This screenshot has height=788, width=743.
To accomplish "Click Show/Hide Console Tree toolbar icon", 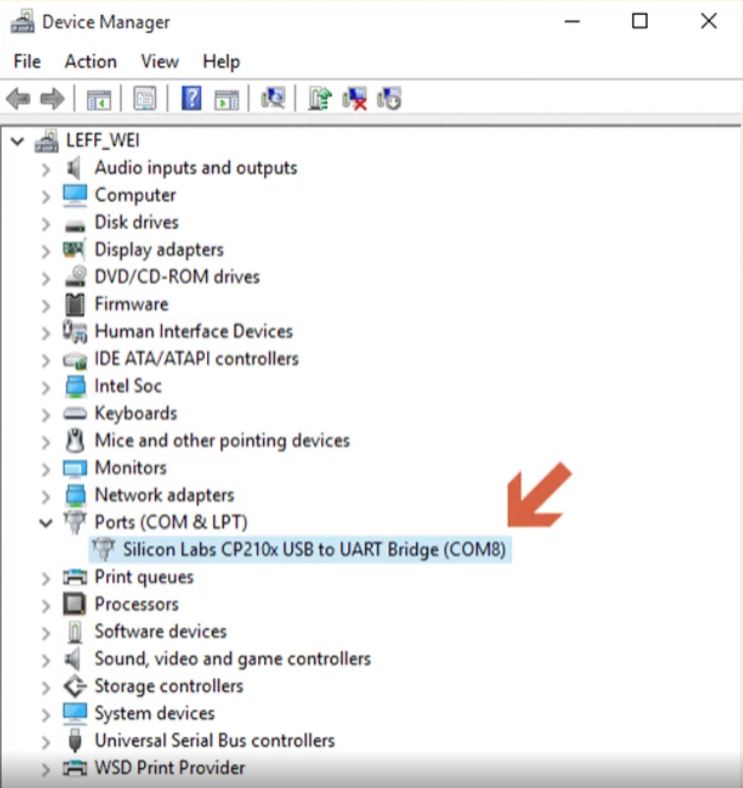I will [x=99, y=99].
